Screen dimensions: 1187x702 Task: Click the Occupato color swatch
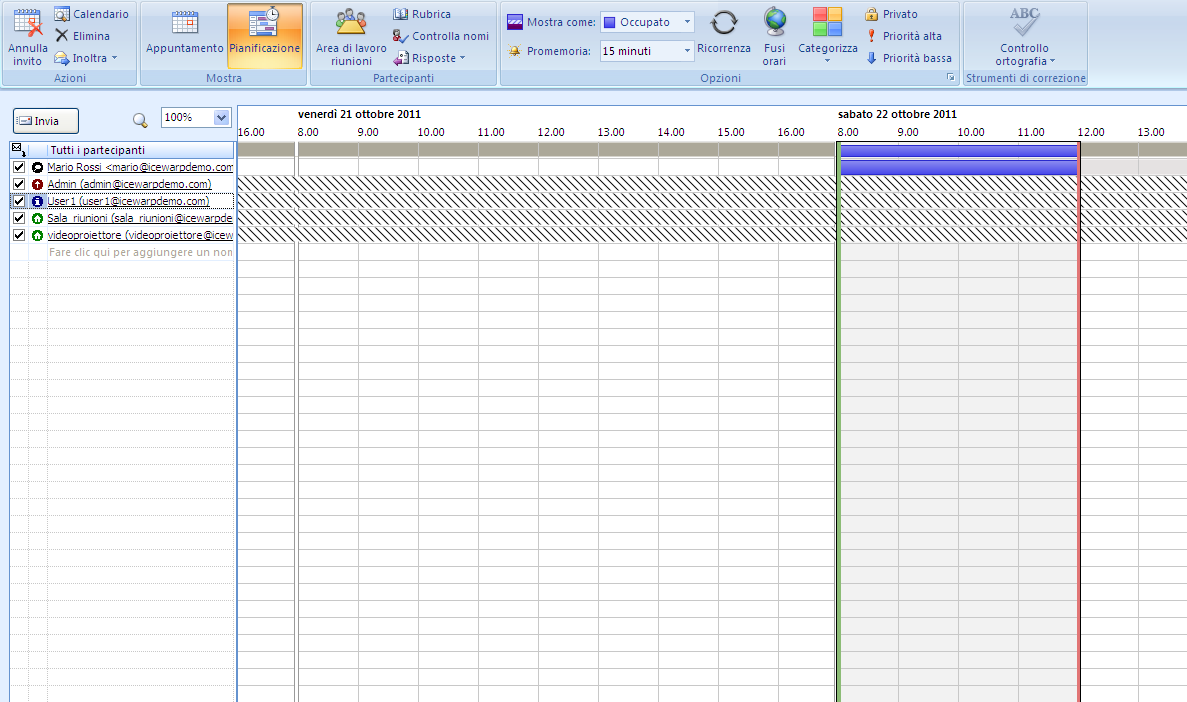click(x=609, y=22)
